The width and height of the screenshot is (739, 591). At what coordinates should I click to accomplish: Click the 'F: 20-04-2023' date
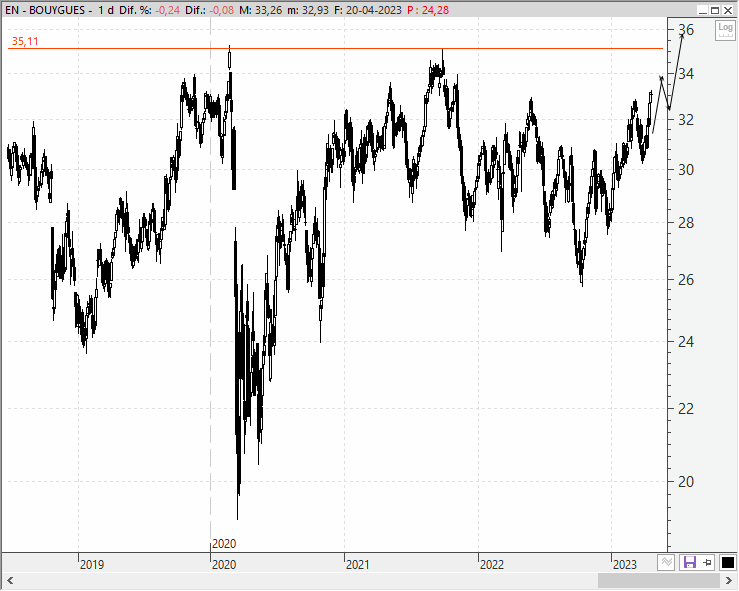pyautogui.click(x=368, y=10)
